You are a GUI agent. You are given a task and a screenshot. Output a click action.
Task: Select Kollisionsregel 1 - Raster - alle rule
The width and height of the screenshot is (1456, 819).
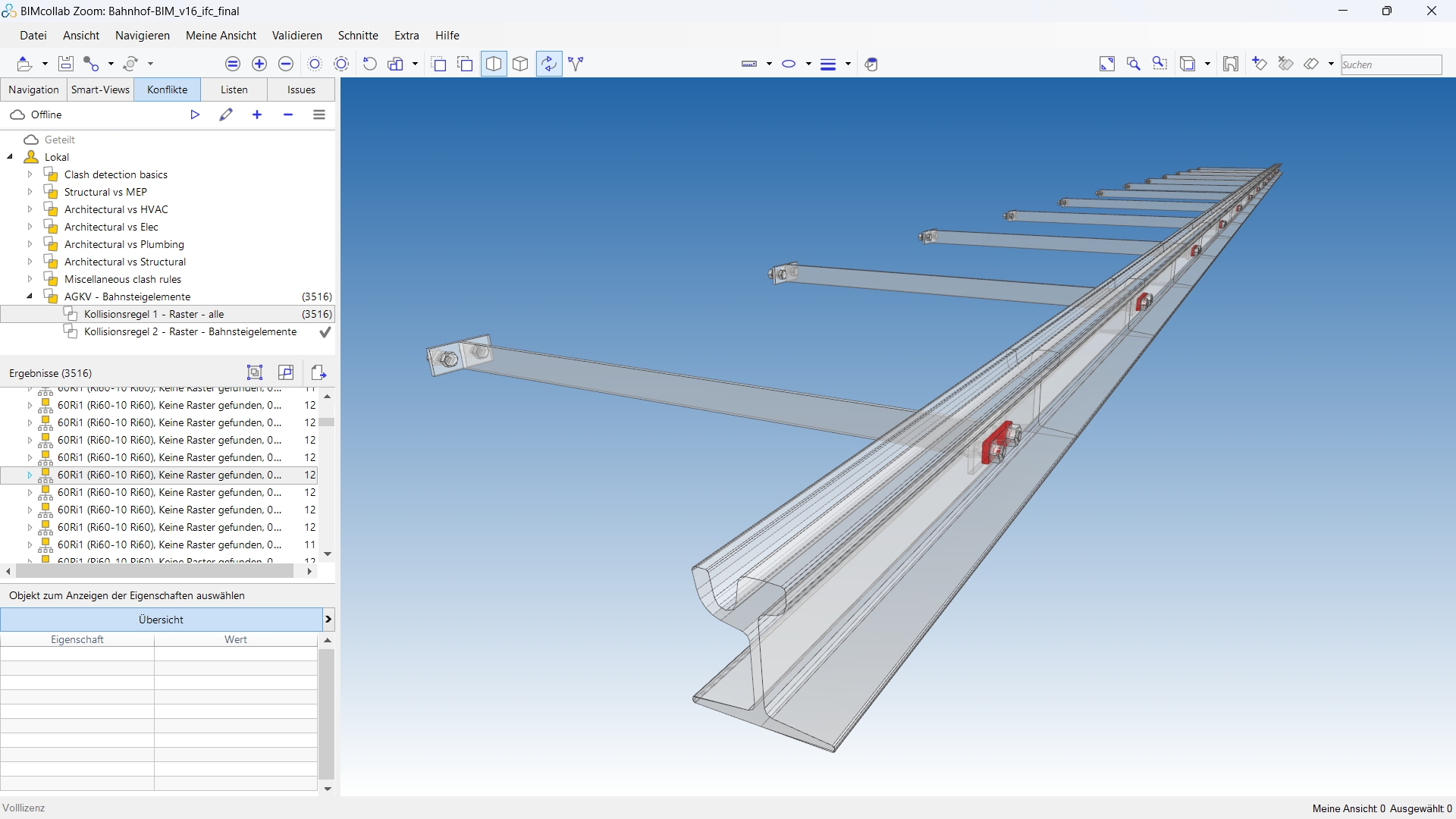point(154,314)
